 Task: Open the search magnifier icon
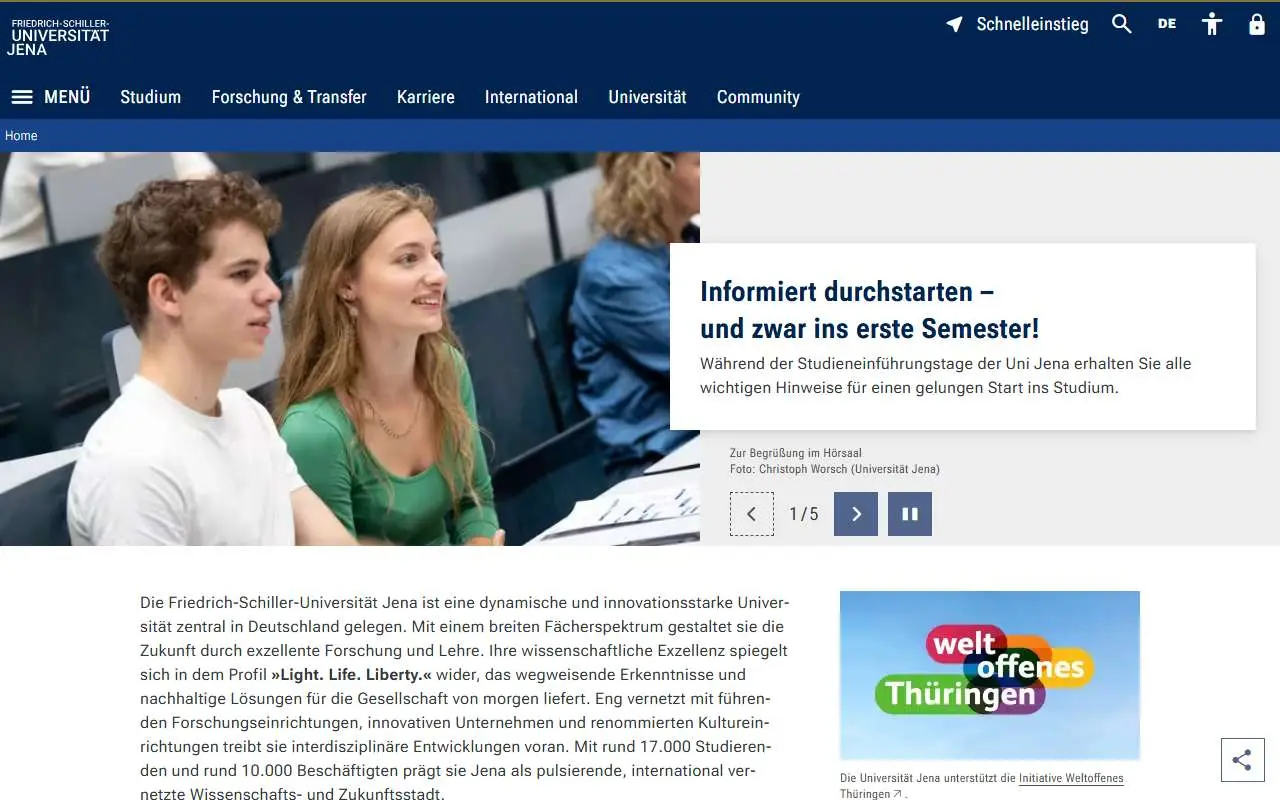pyautogui.click(x=1122, y=24)
